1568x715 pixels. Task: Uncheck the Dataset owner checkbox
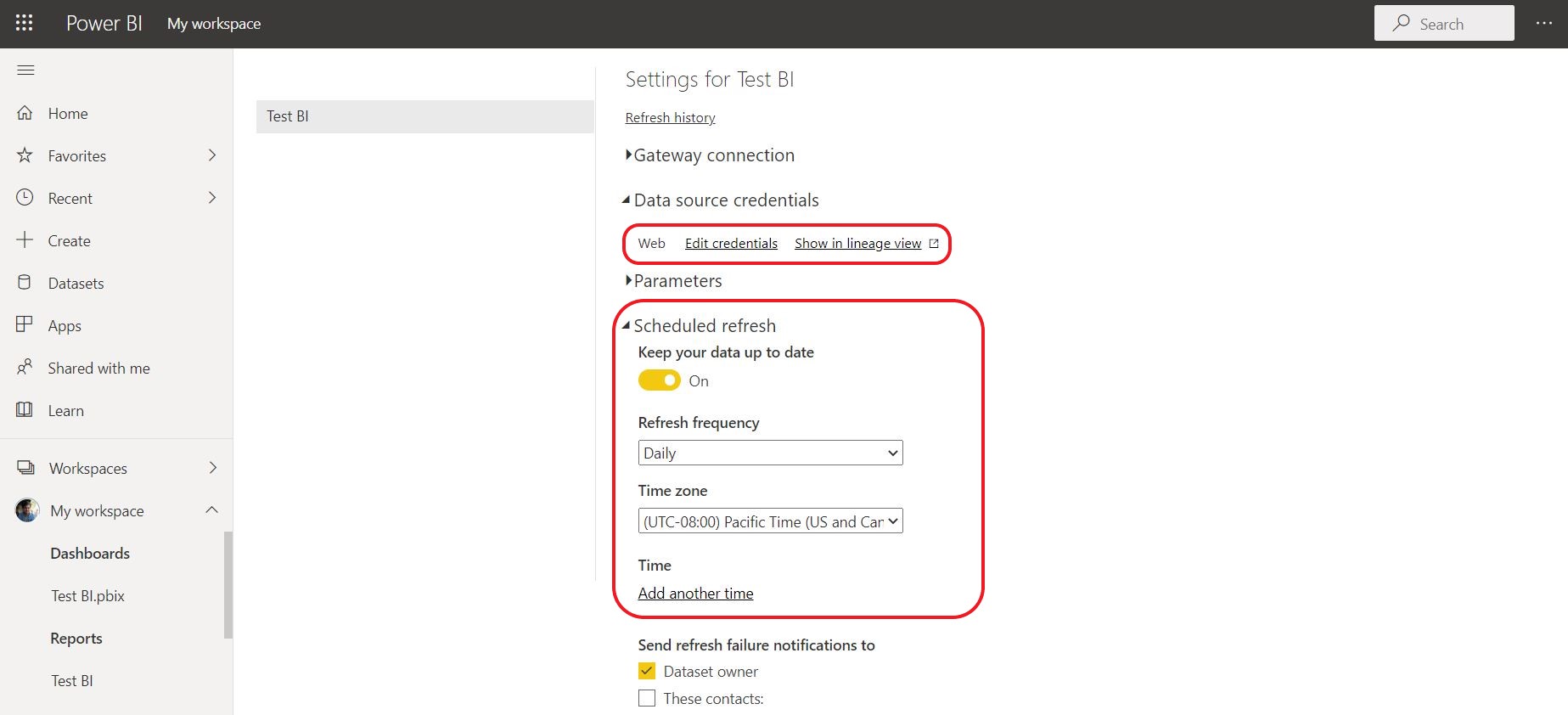pyautogui.click(x=647, y=671)
